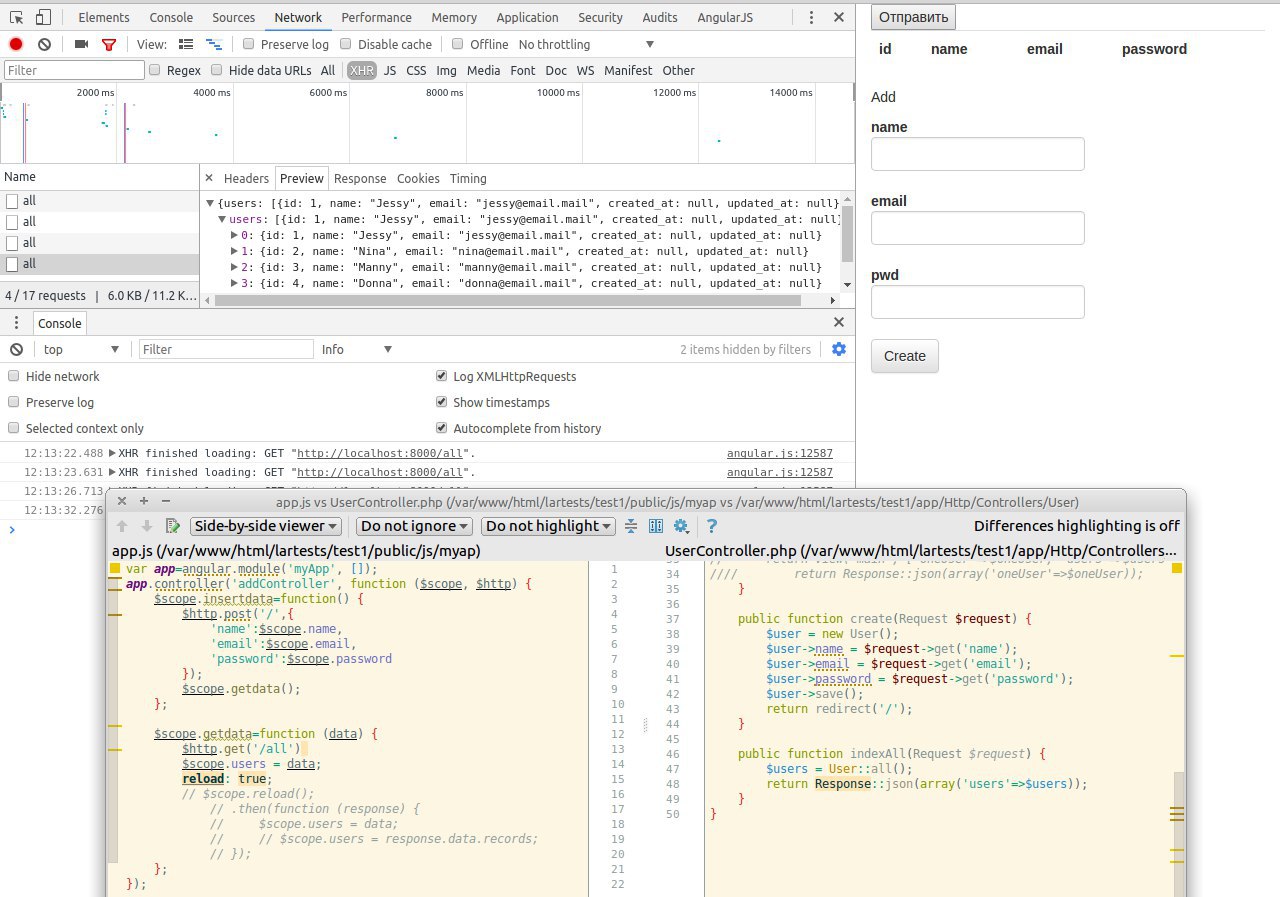Open the diff viewer settings gear
The width and height of the screenshot is (1280, 897).
pyautogui.click(x=681, y=526)
